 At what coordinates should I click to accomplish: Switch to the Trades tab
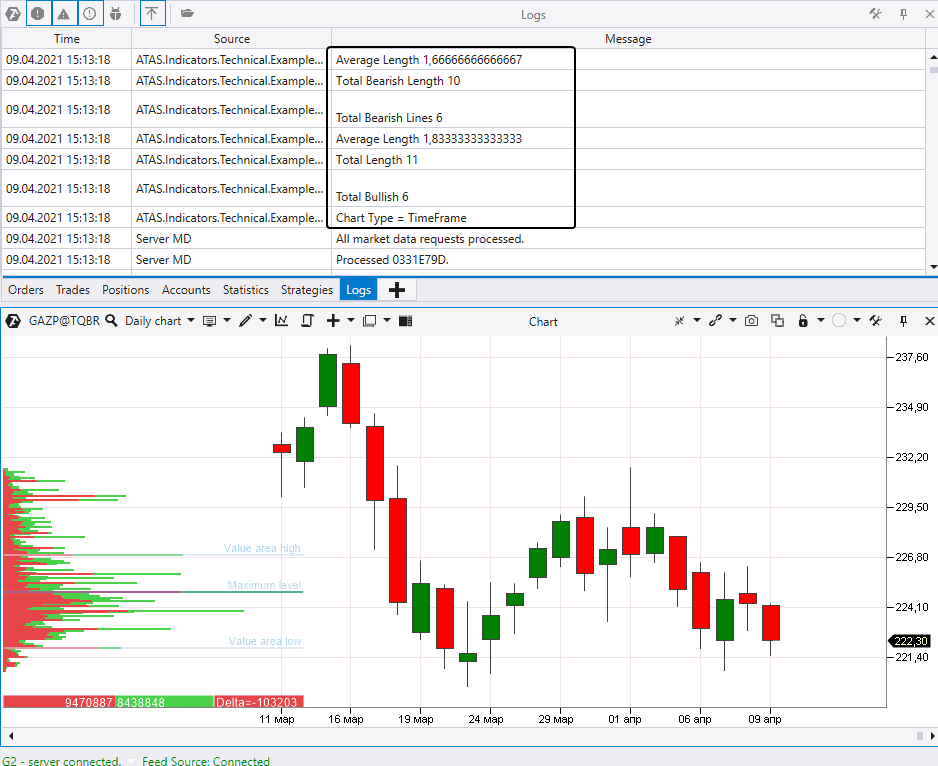pos(73,290)
